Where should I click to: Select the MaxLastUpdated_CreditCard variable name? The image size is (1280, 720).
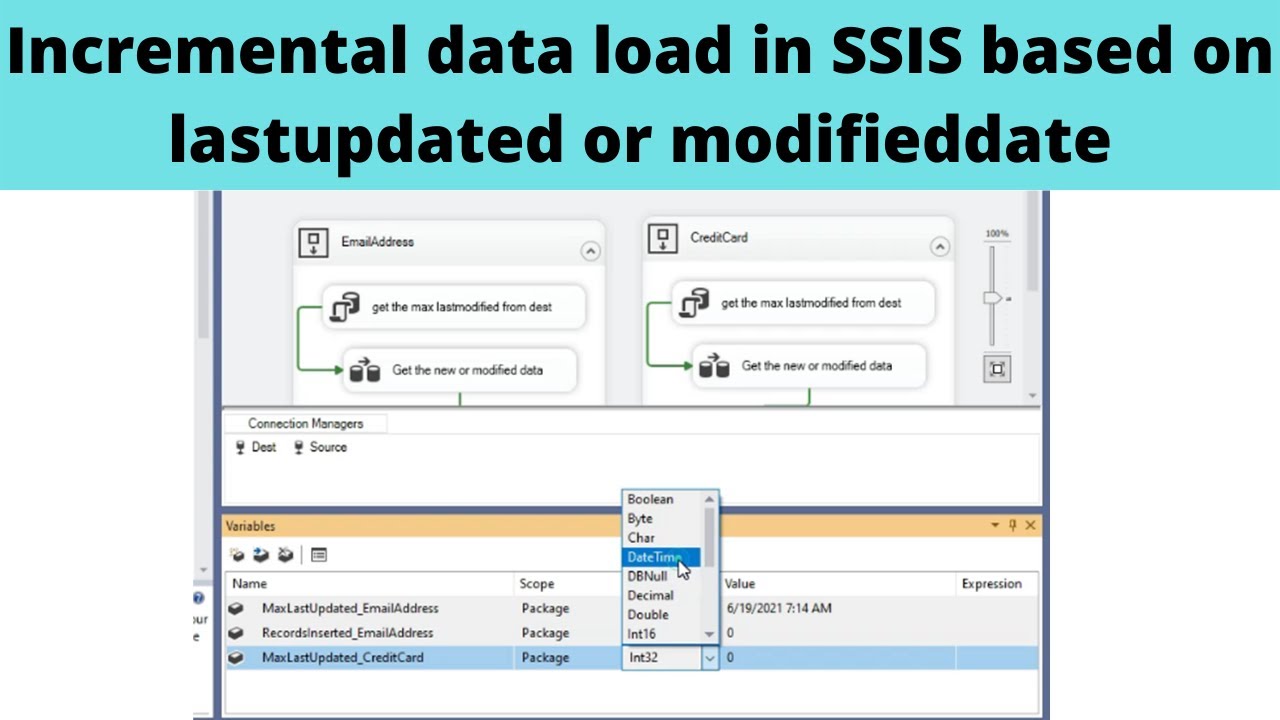(342, 658)
